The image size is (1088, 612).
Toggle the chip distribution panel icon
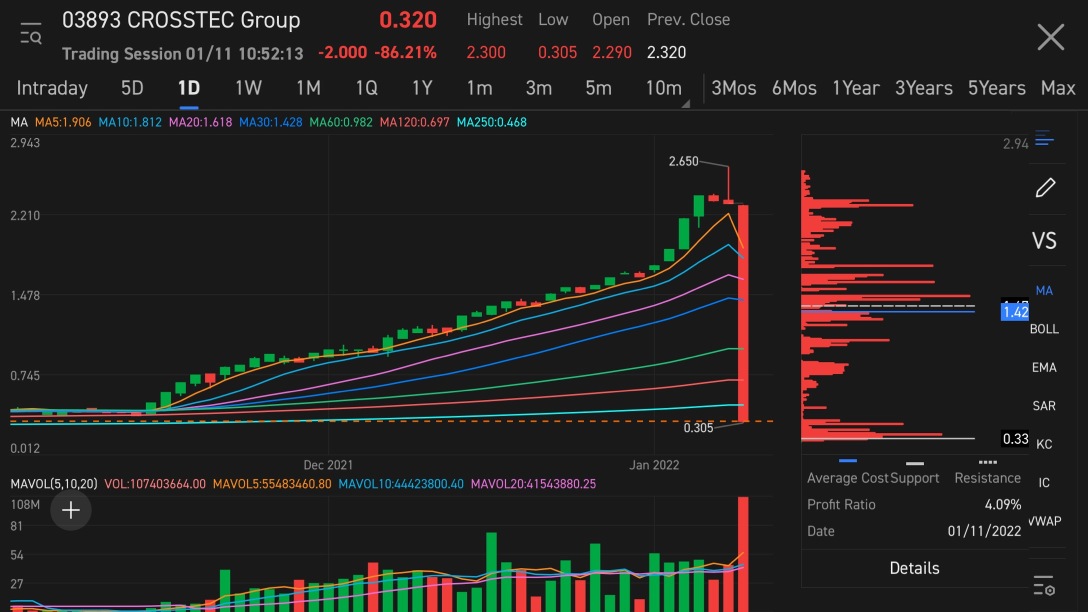coord(1044,139)
